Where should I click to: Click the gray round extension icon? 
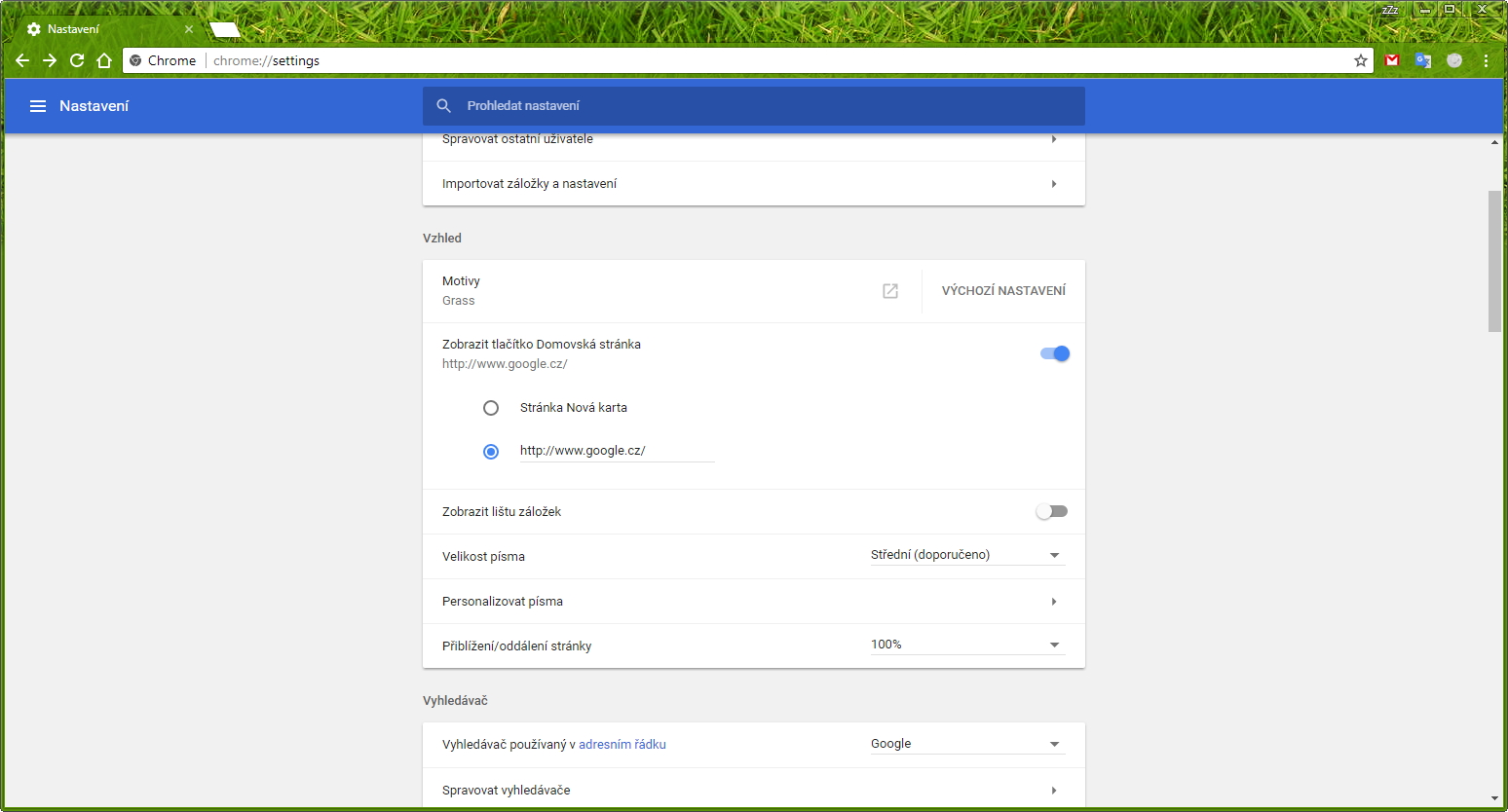tap(1454, 60)
